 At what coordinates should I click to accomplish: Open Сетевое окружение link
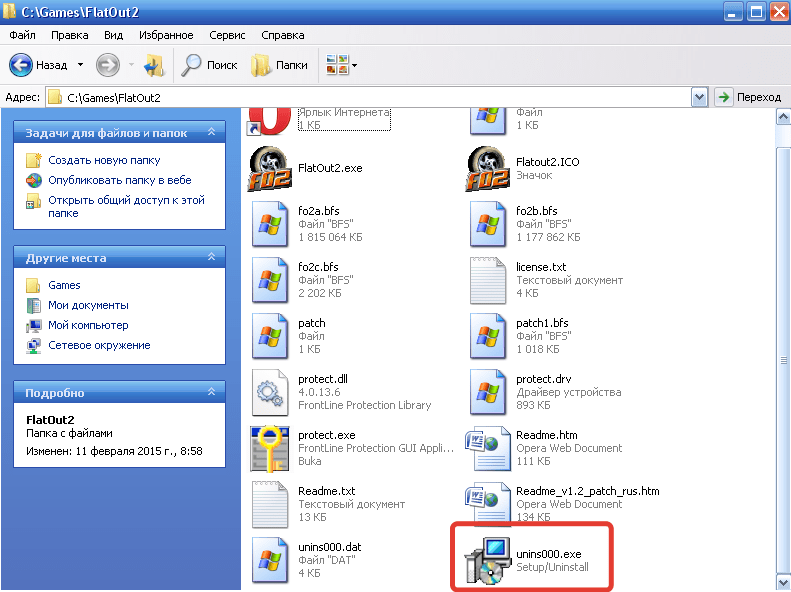point(99,345)
